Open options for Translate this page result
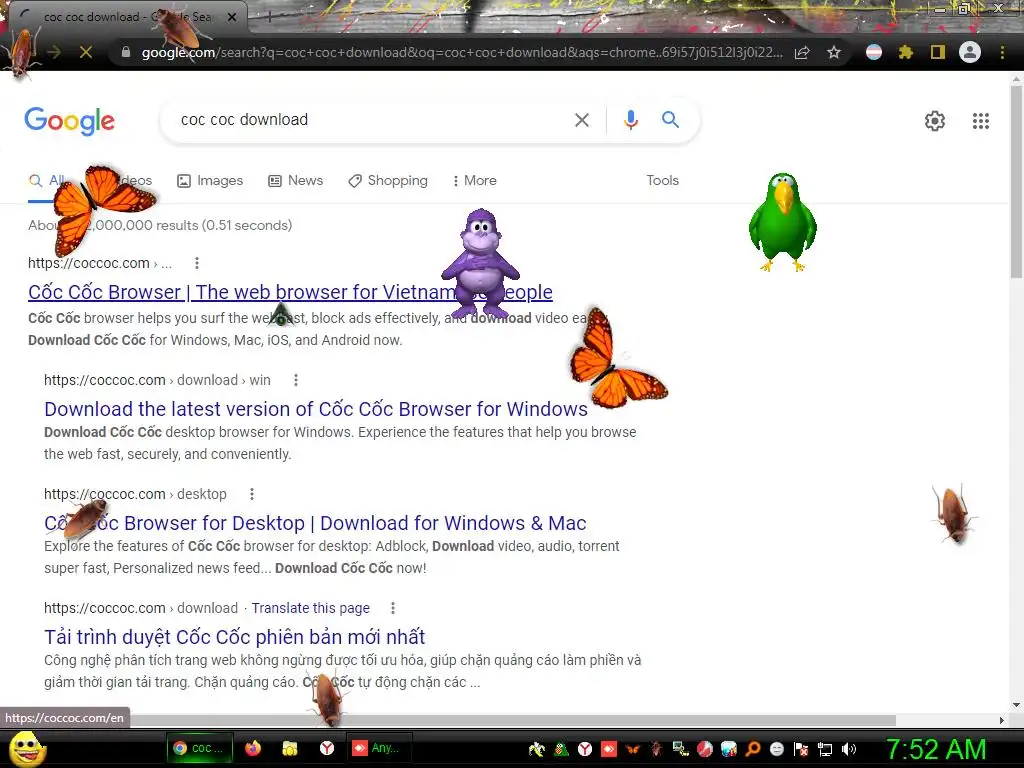The width and height of the screenshot is (1024, 768). [x=392, y=608]
